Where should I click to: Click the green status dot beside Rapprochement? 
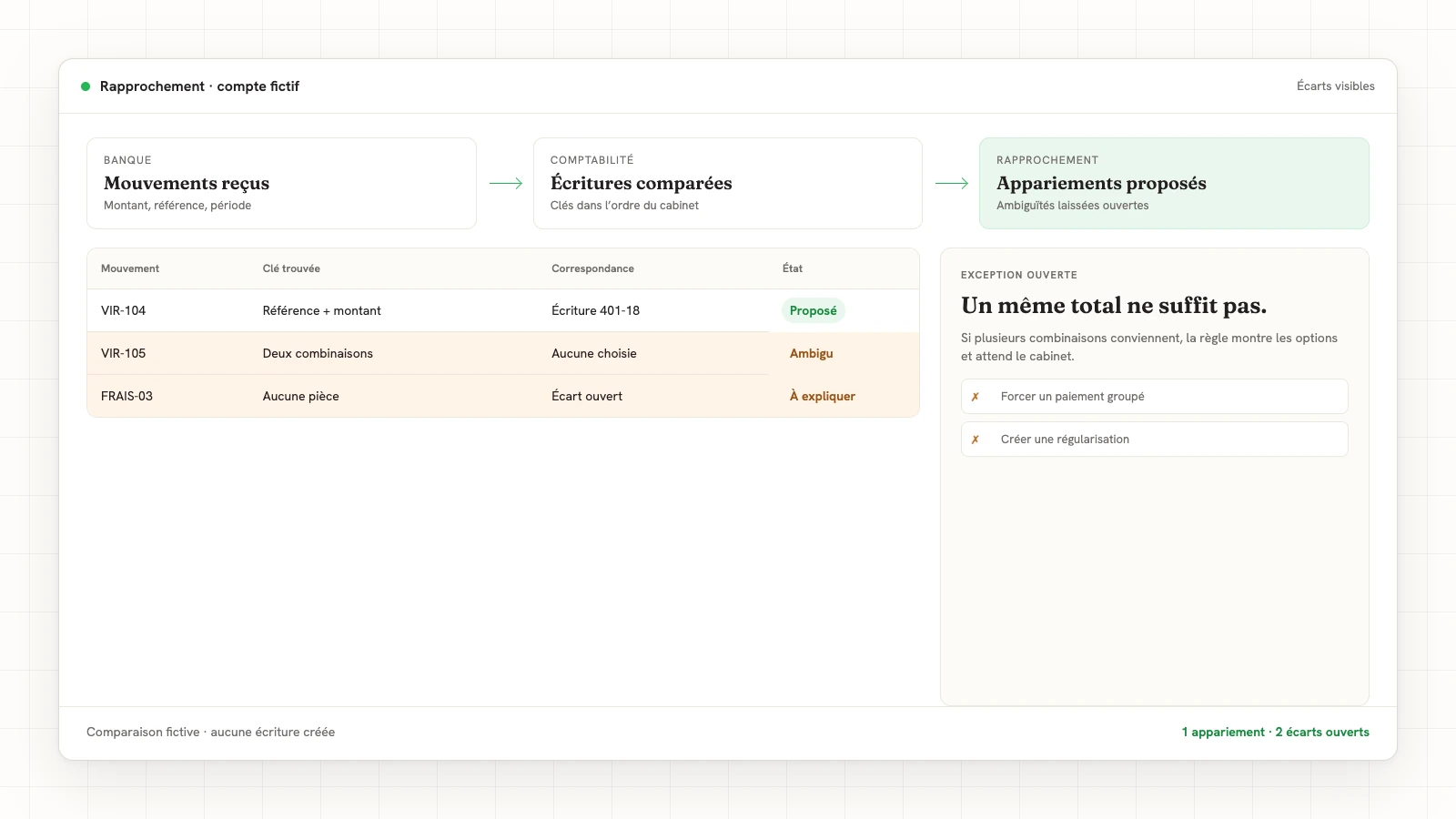coord(86,86)
